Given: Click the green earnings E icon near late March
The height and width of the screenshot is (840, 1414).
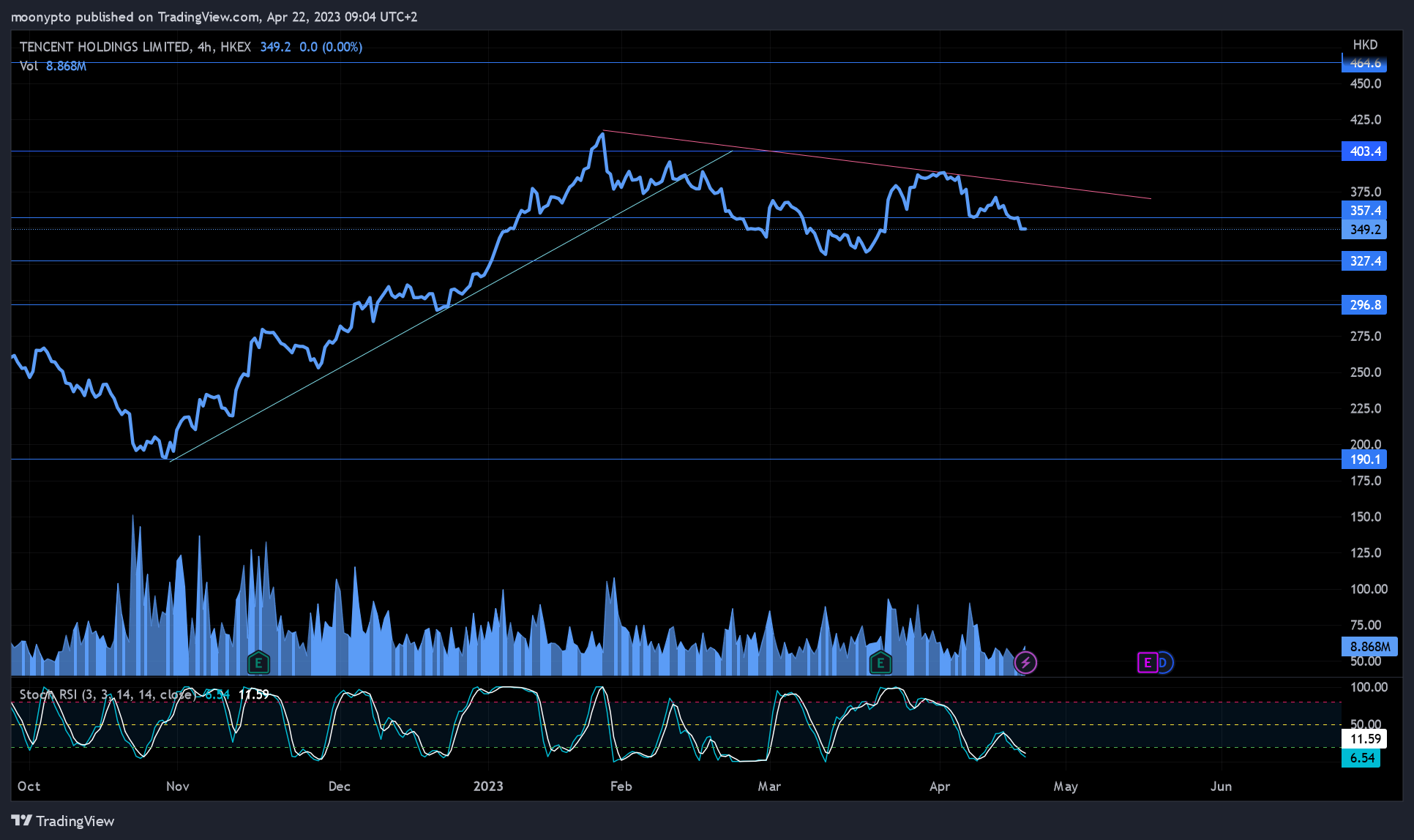Looking at the screenshot, I should pos(880,663).
